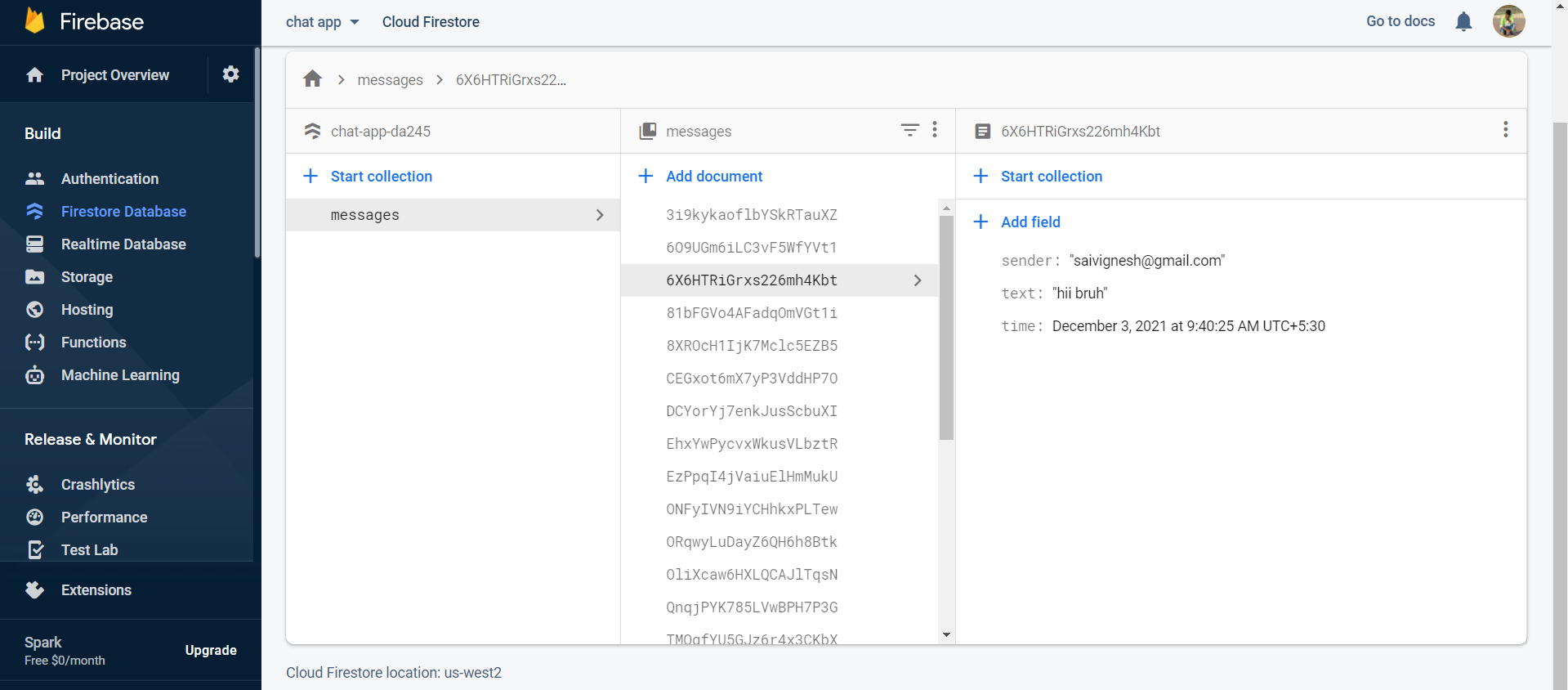Open the user account avatar
Viewport: 1568px width, 690px height.
1508,21
